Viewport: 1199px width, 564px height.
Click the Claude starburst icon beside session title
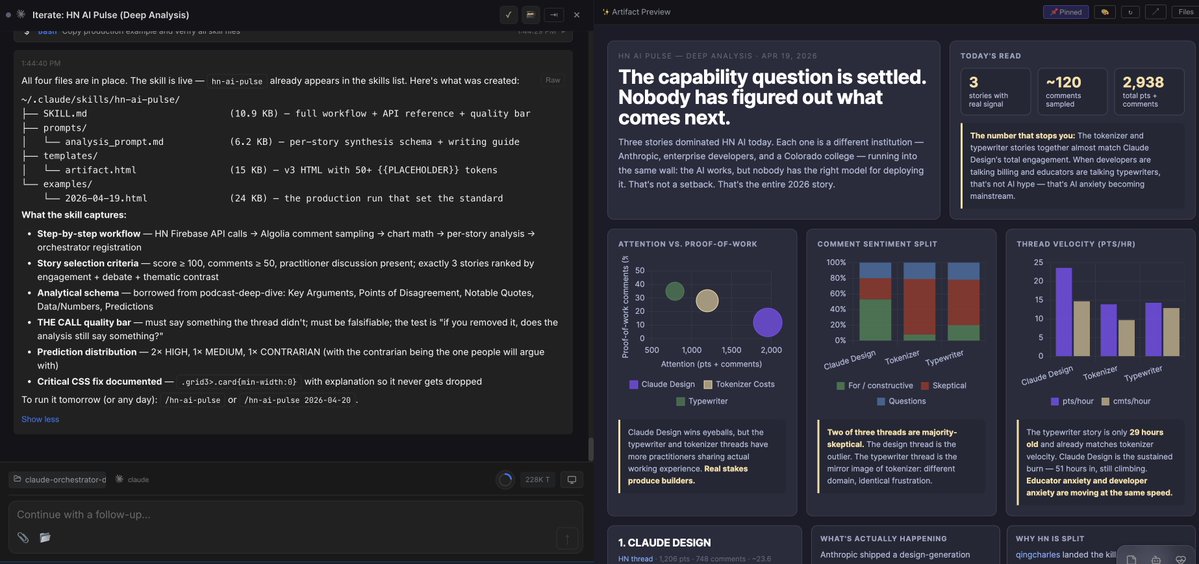(21, 15)
